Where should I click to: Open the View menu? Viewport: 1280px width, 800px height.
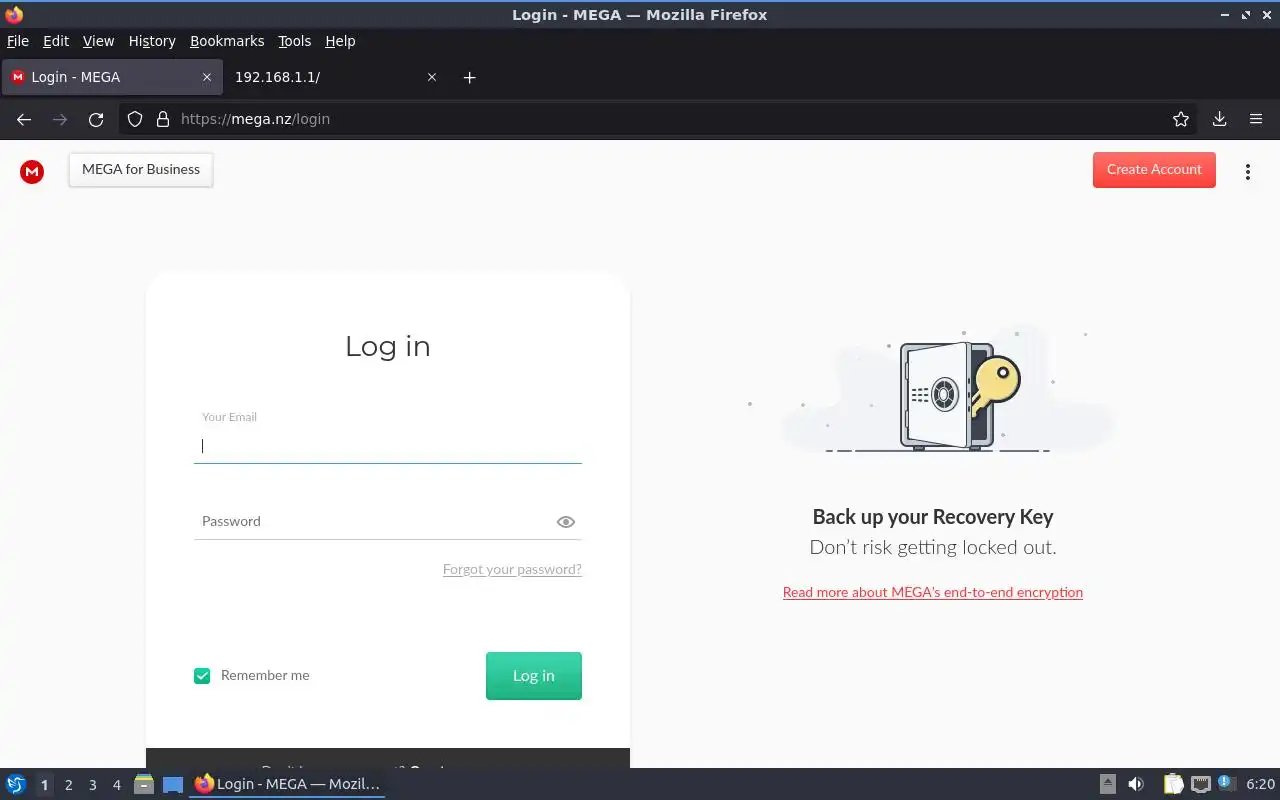click(x=98, y=41)
